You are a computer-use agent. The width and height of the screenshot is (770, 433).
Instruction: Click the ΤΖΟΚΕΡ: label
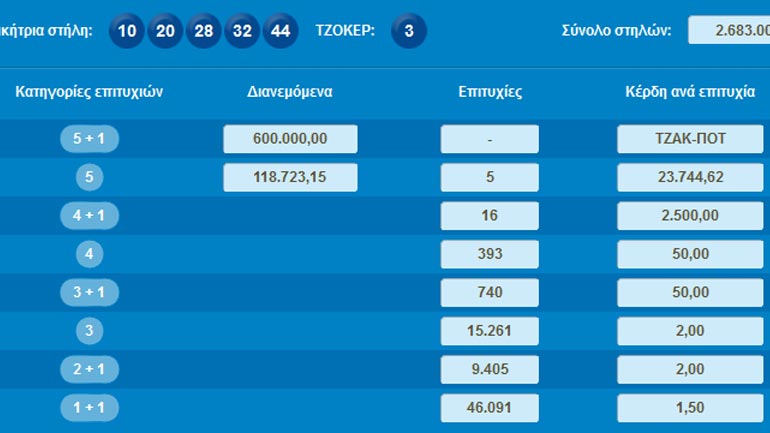click(x=345, y=30)
